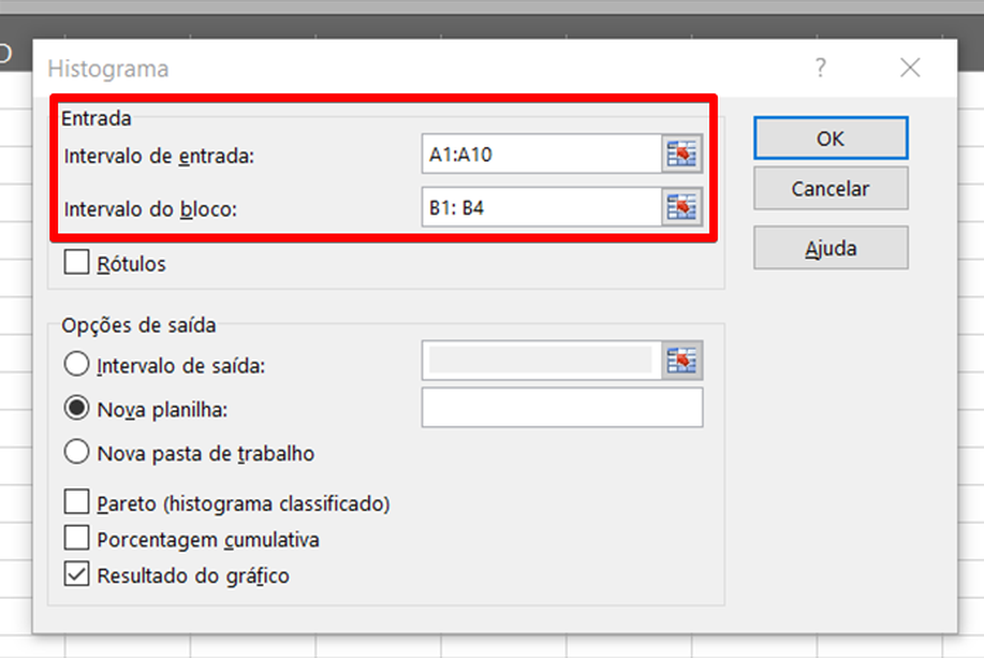984x658 pixels.
Task: Click the Histograma dialog title
Action: coord(108,69)
